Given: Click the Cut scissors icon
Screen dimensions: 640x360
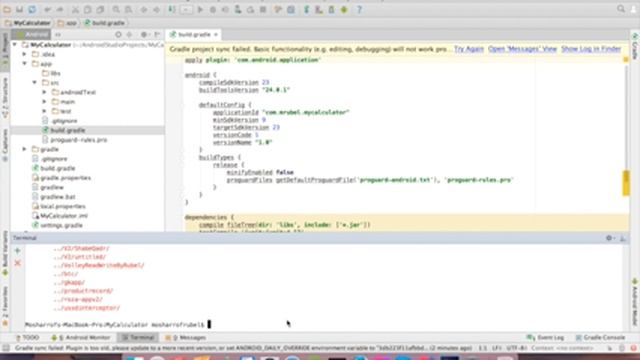Looking at the screenshot, I should pos(76,9).
